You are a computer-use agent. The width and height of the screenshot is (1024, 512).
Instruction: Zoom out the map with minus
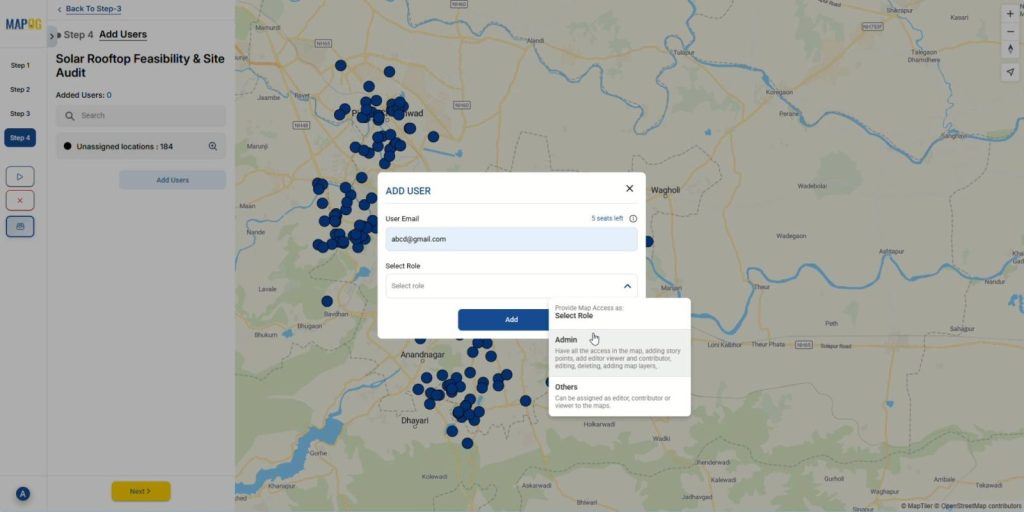coord(1010,31)
